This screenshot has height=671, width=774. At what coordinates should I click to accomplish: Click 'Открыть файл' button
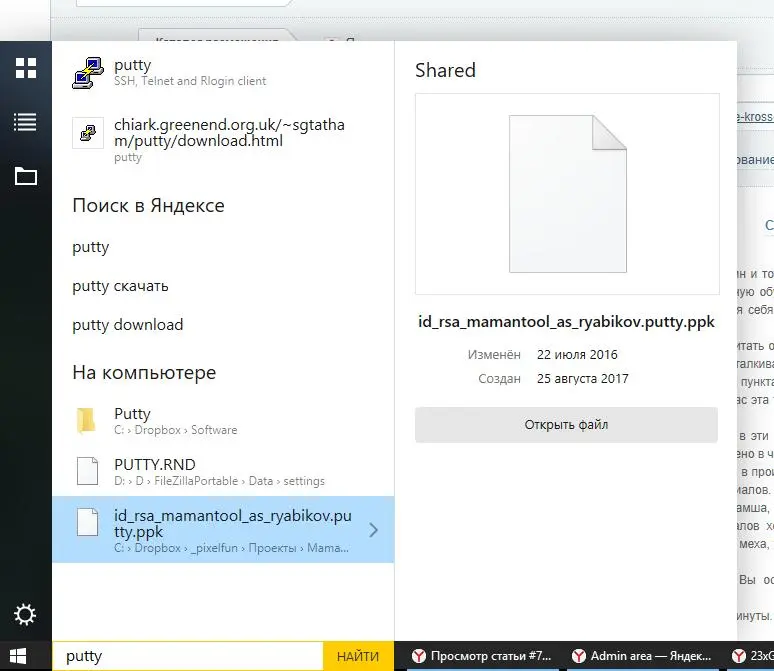[x=566, y=425]
